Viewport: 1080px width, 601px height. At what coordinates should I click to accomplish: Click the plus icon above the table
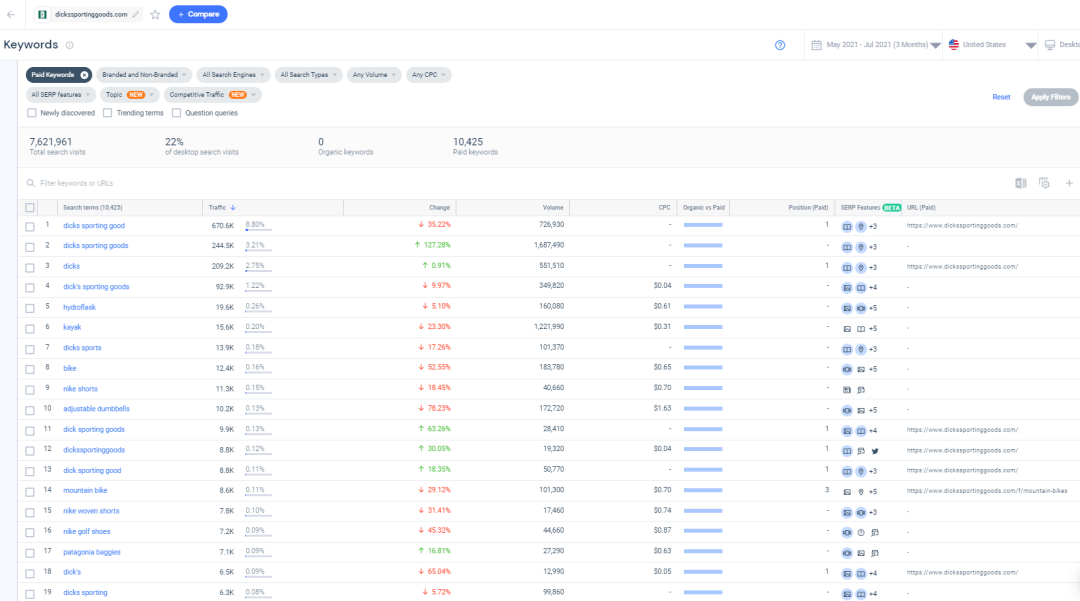pyautogui.click(x=1068, y=183)
